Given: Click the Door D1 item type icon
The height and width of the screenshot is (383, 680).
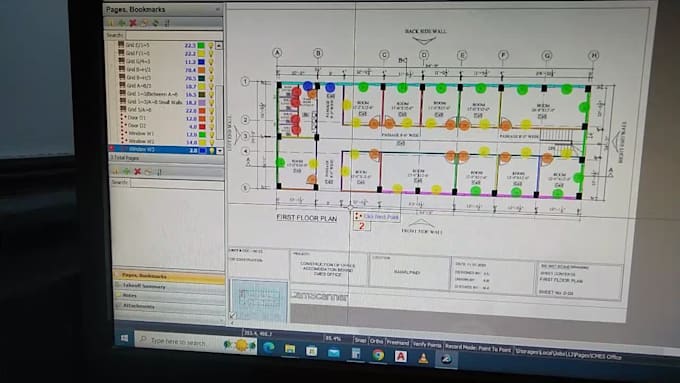Looking at the screenshot, I should pyautogui.click(x=123, y=117).
